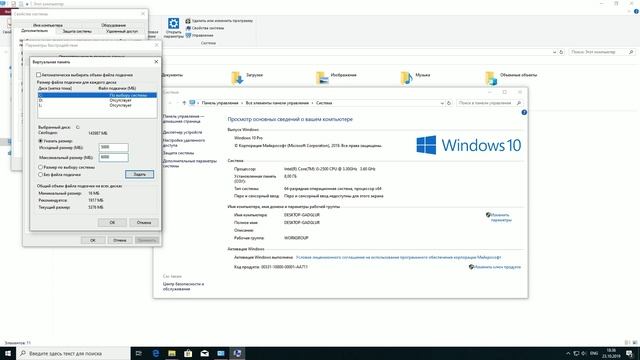Refresh the This PC explorer address bar

(x=561, y=52)
